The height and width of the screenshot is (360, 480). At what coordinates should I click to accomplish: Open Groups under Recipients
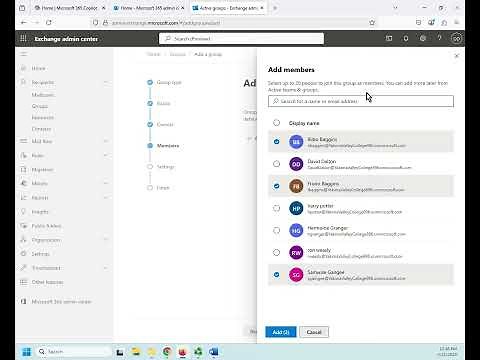pos(40,106)
